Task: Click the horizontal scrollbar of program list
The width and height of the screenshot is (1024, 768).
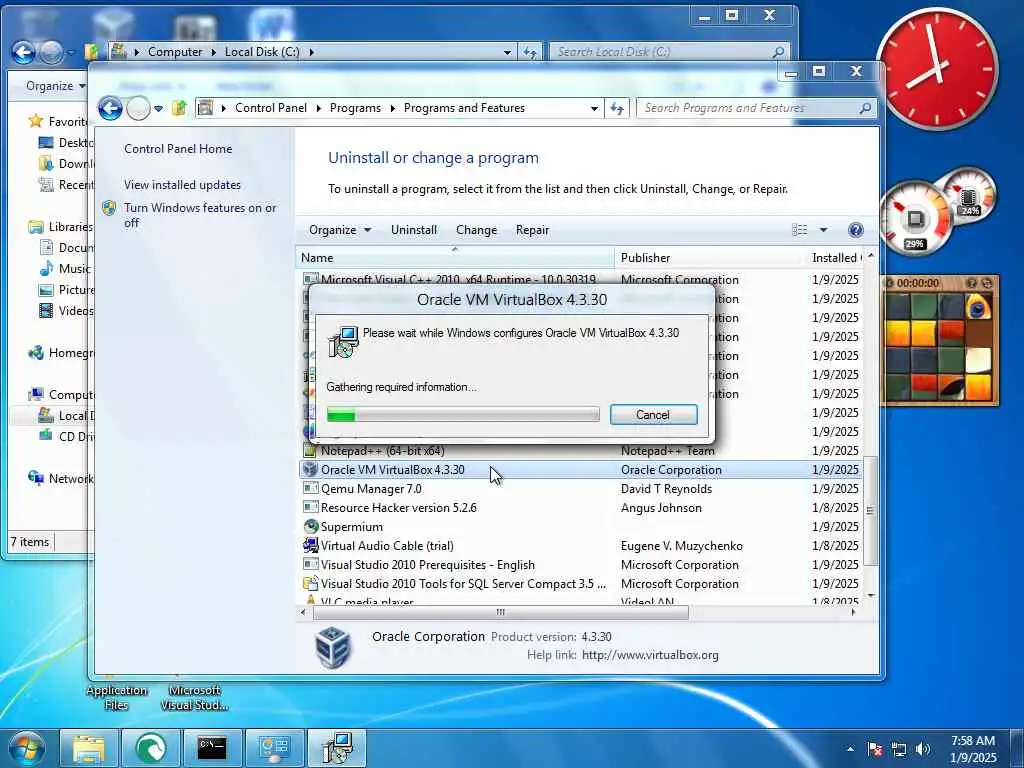Action: [x=501, y=613]
